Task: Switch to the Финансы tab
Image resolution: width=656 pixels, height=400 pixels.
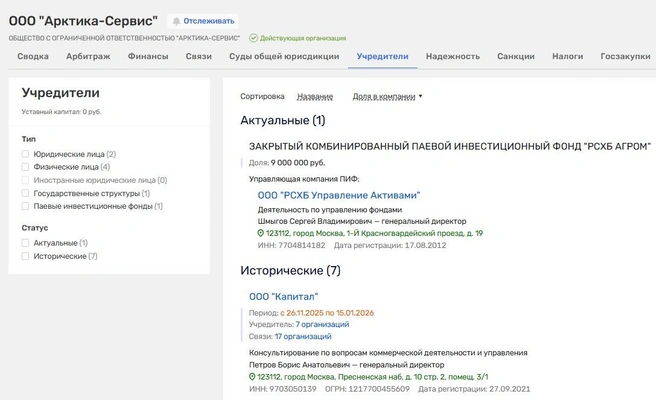Action: [x=148, y=56]
